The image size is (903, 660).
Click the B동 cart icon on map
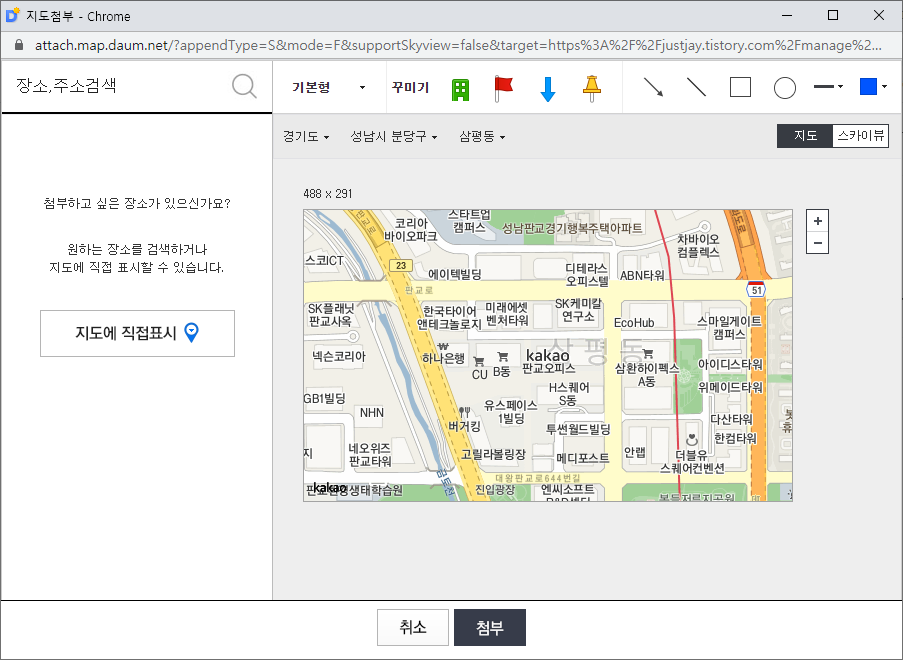502,357
